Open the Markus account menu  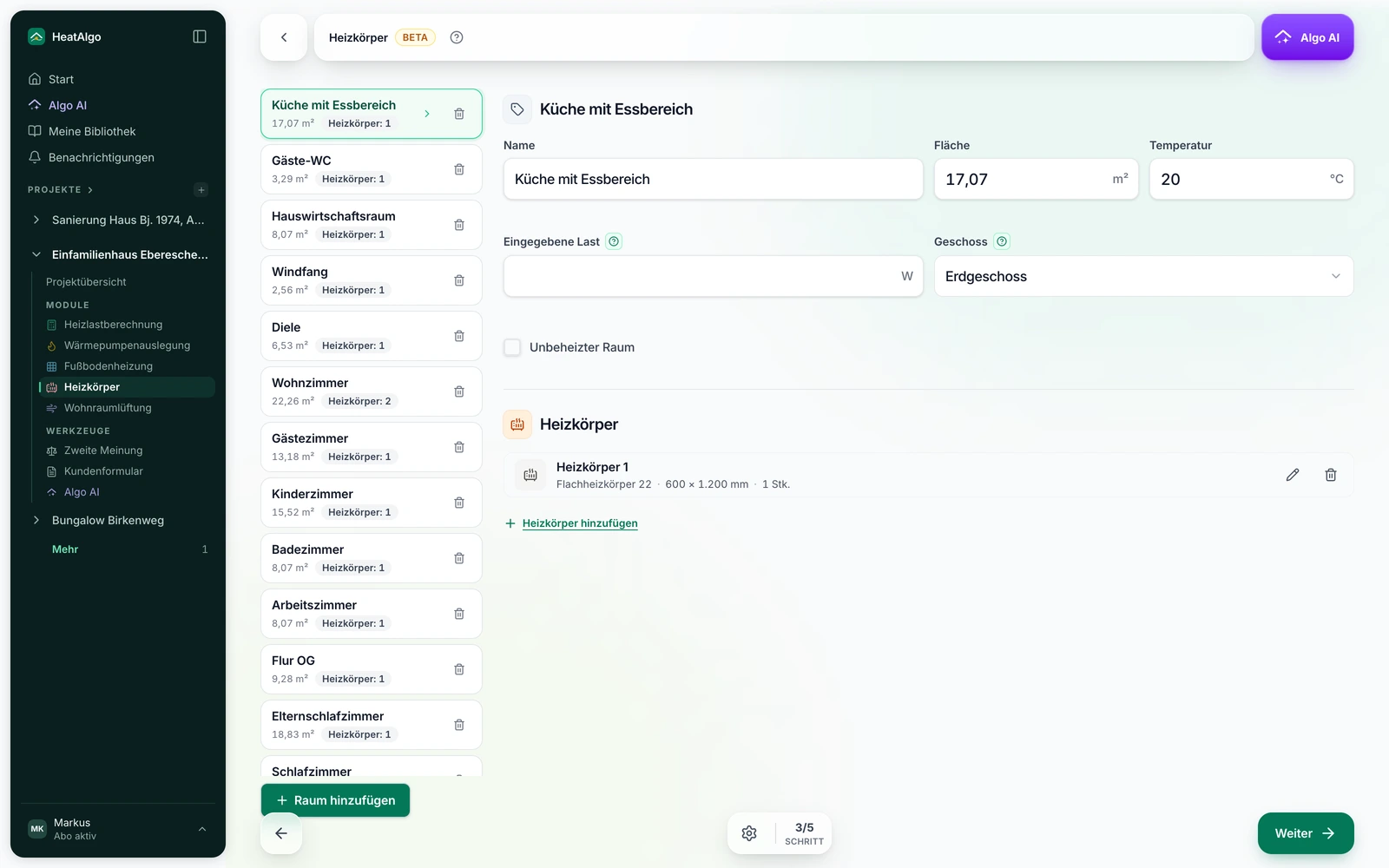[118, 829]
